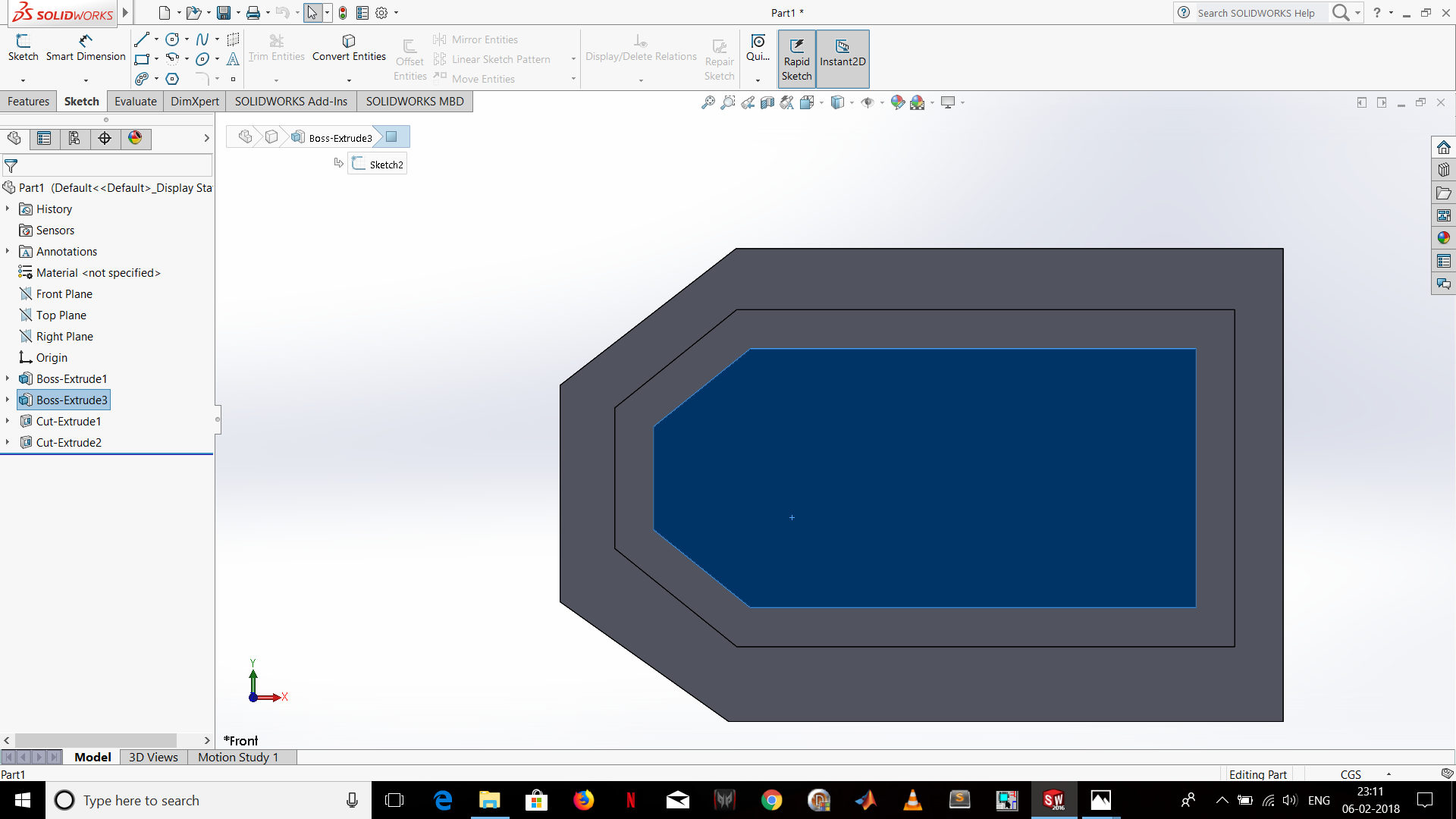The width and height of the screenshot is (1456, 819).
Task: Select the Repair Sketch tool
Action: pos(720,56)
